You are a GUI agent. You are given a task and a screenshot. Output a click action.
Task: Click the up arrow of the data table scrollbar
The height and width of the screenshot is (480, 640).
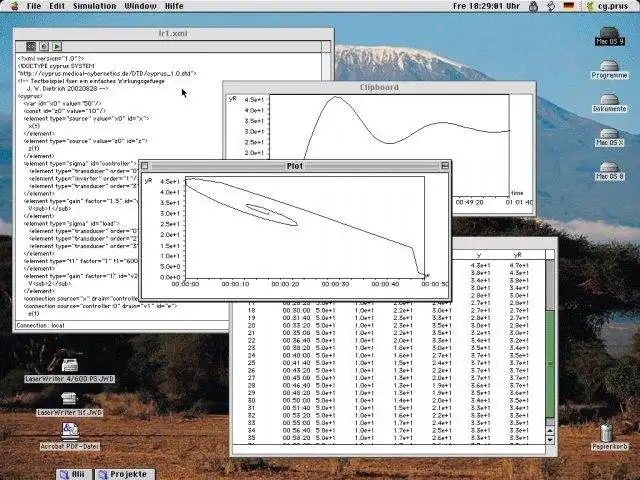tap(550, 431)
